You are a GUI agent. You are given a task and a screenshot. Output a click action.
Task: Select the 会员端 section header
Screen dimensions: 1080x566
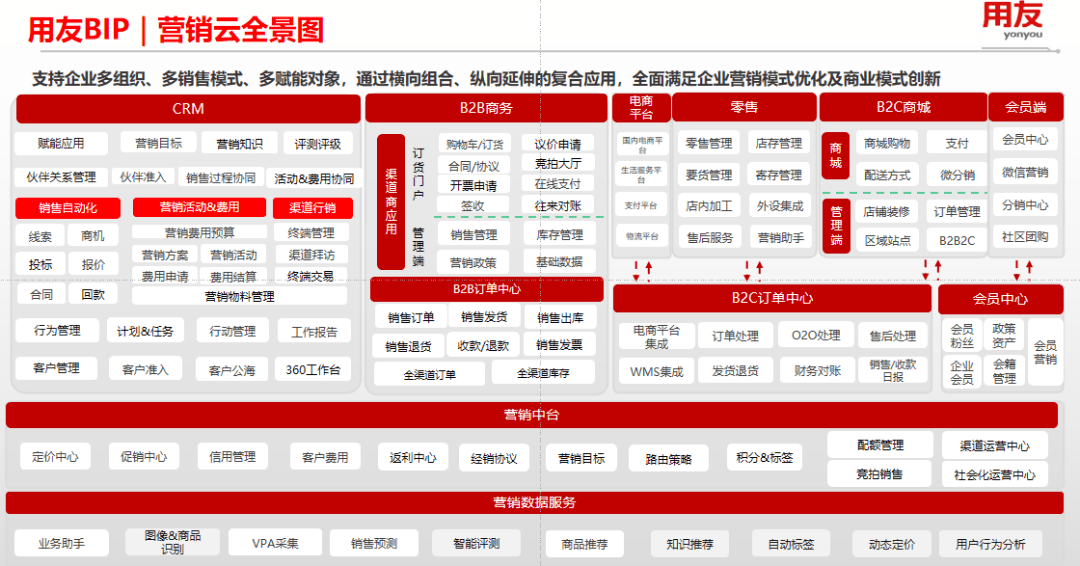pyautogui.click(x=1025, y=107)
